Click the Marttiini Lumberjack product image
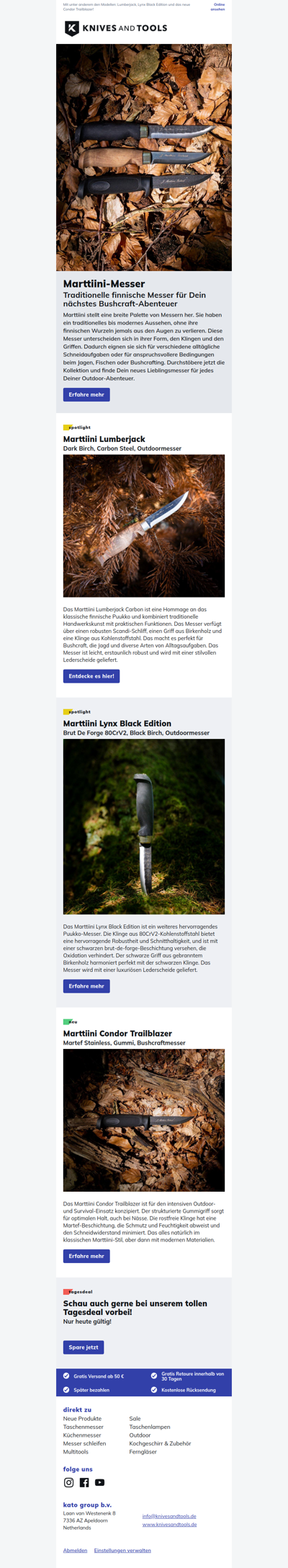The image size is (288, 1568). (x=144, y=526)
